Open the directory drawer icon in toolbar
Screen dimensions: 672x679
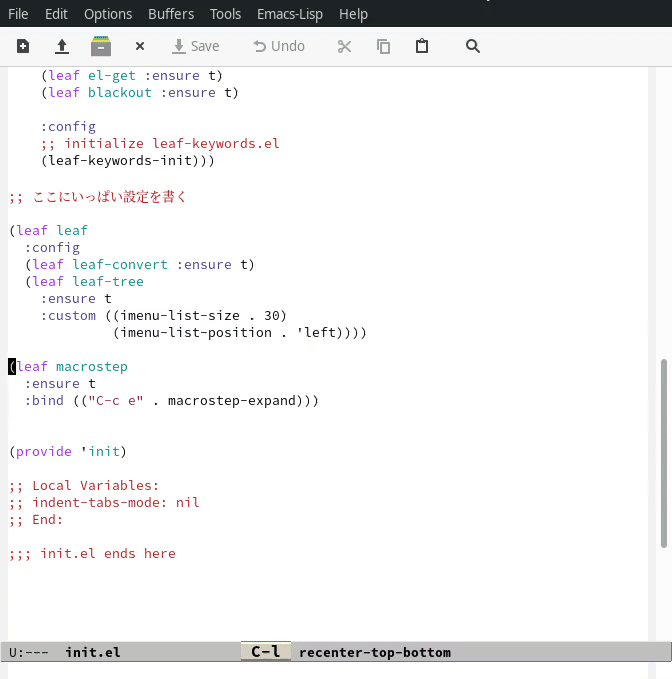[x=100, y=46]
